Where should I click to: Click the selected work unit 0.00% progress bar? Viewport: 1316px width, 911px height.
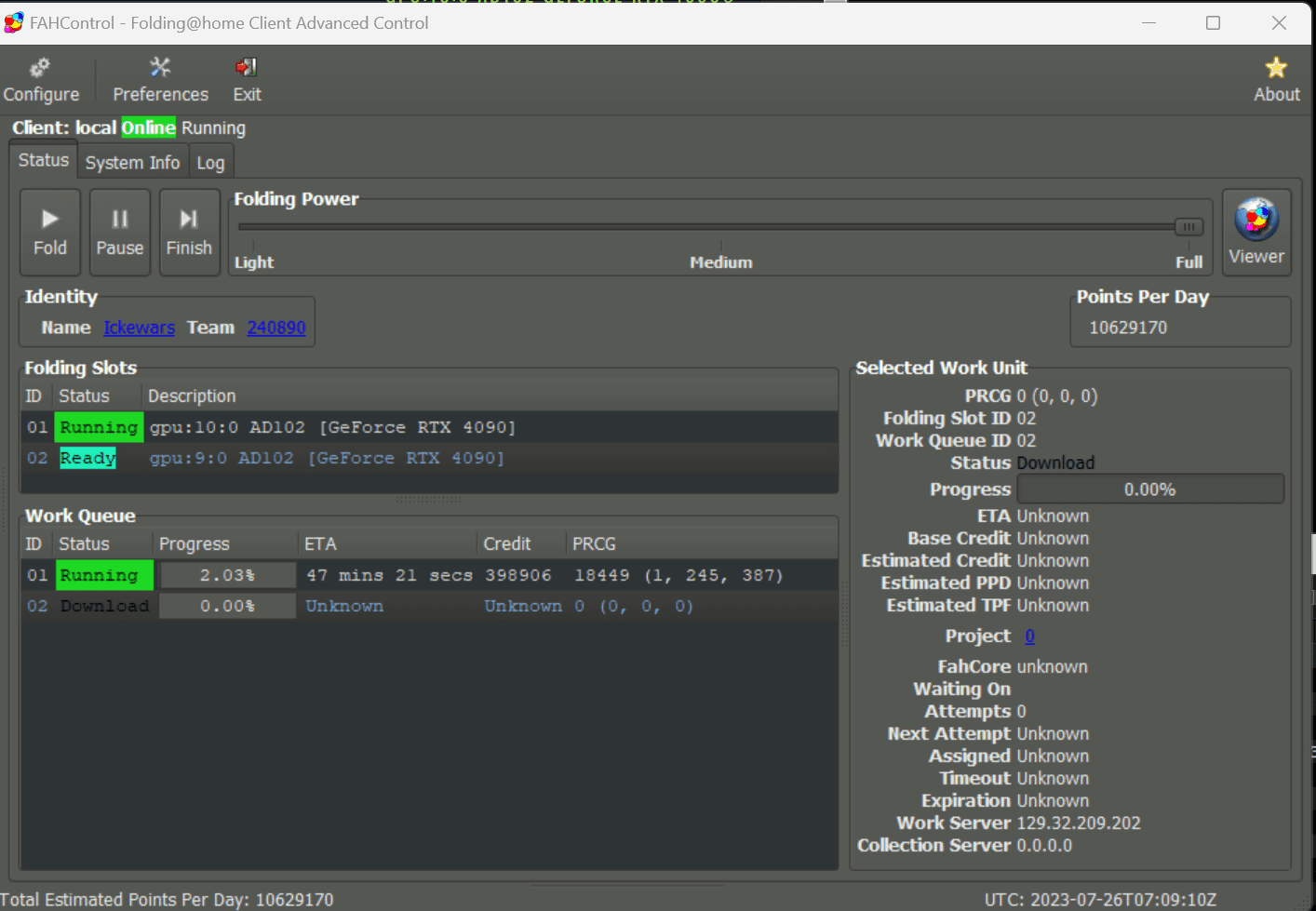[1150, 489]
